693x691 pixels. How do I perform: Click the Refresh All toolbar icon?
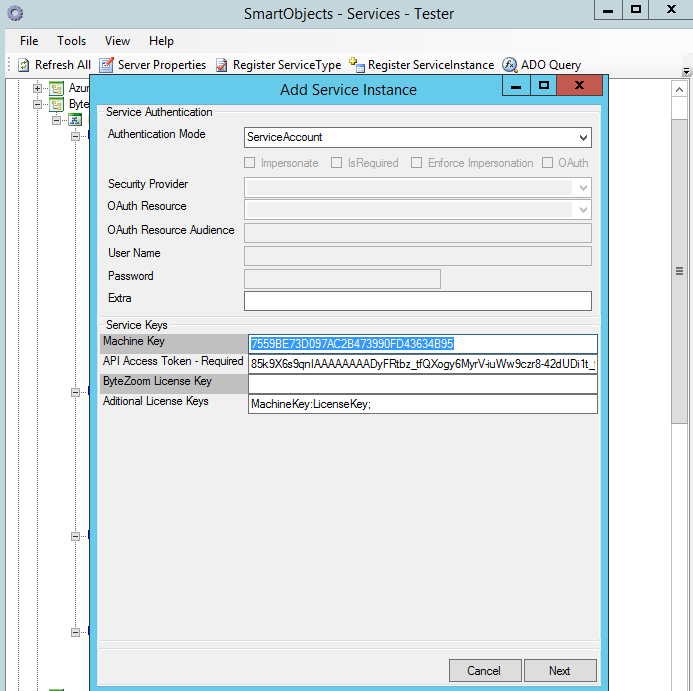[23, 65]
